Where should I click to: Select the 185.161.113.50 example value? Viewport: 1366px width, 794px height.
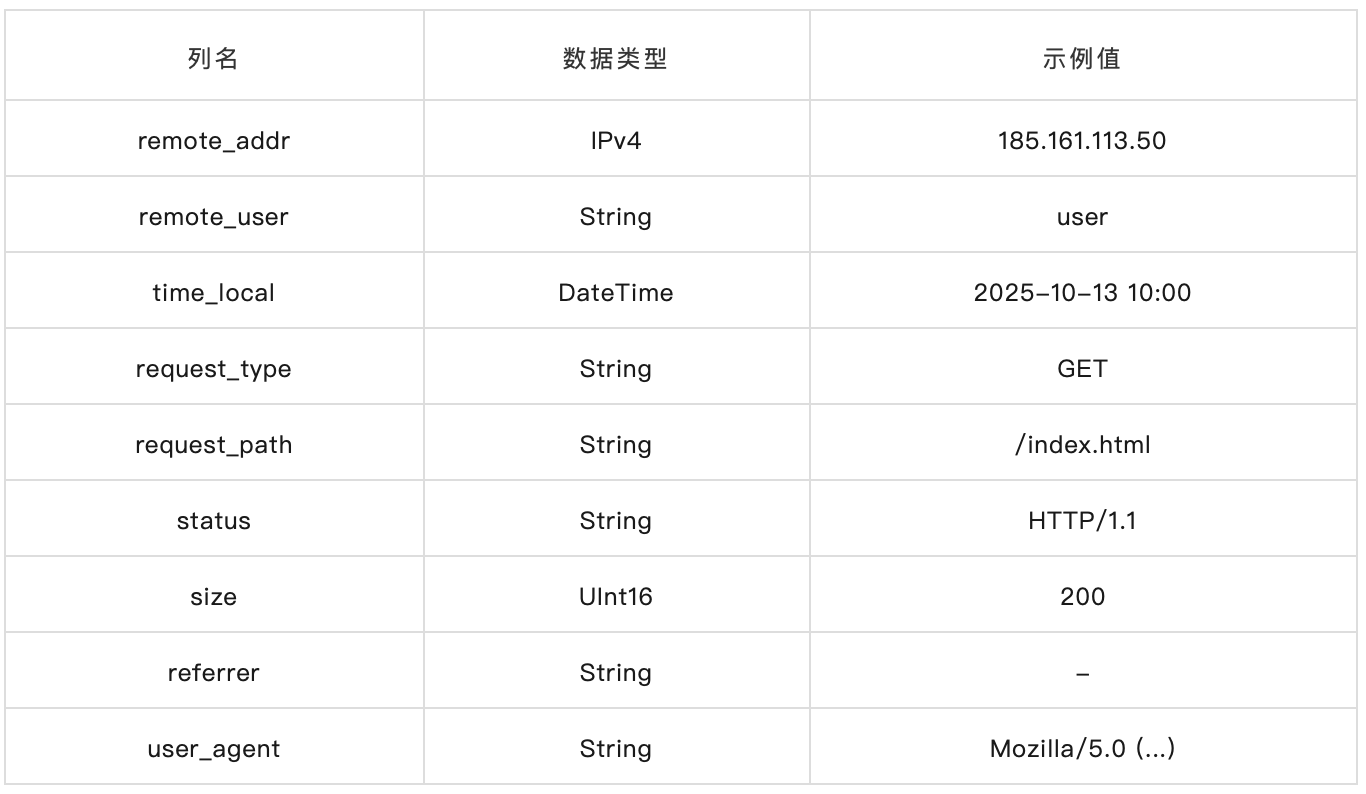[1082, 141]
